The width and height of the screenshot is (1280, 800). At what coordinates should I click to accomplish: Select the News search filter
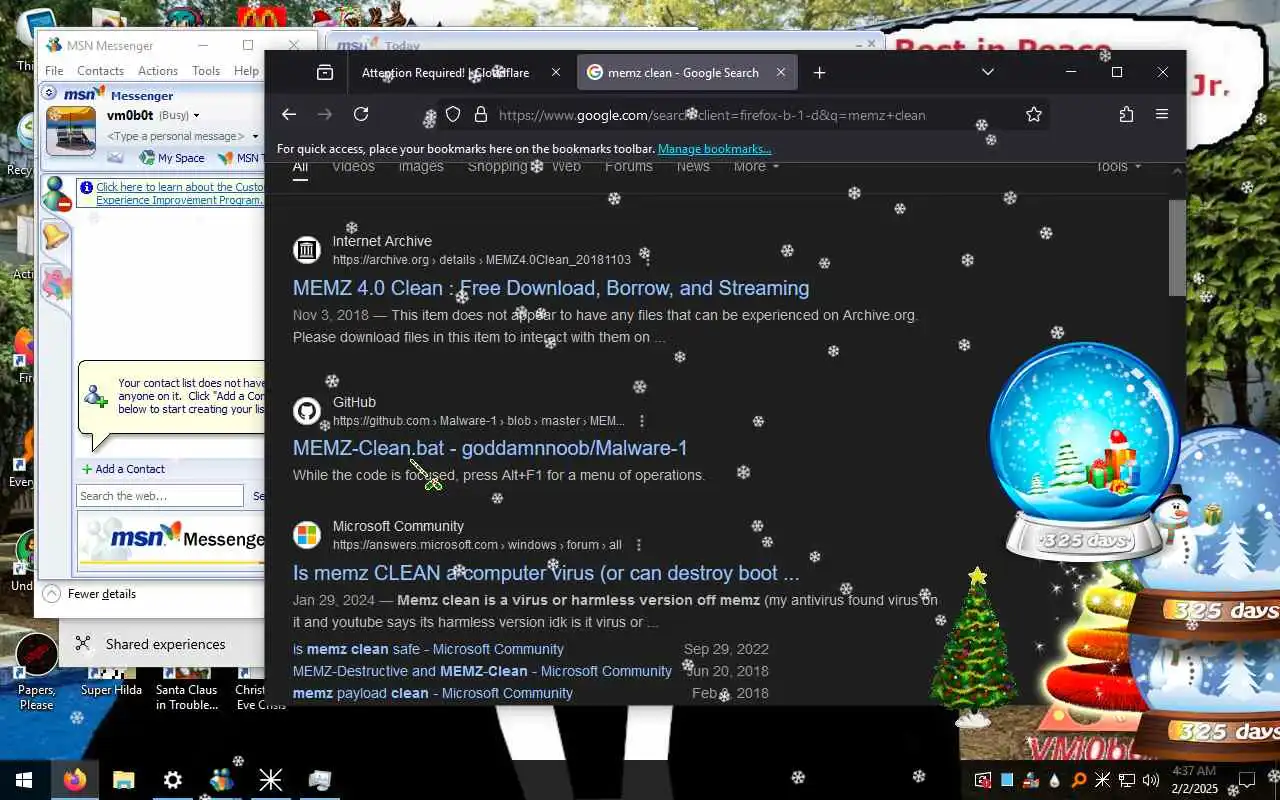[693, 167]
